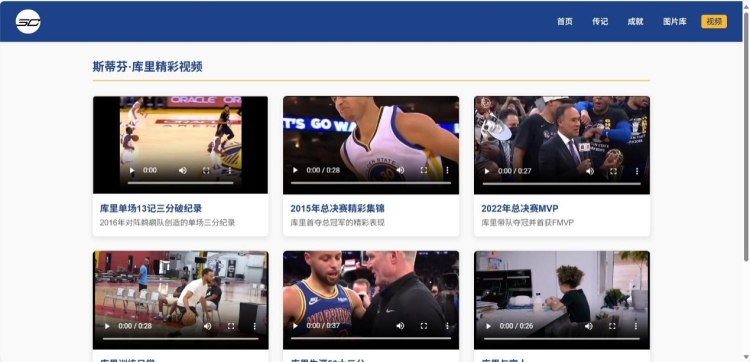
Task: Select the highlighted 视频 nav button
Action: 714,22
